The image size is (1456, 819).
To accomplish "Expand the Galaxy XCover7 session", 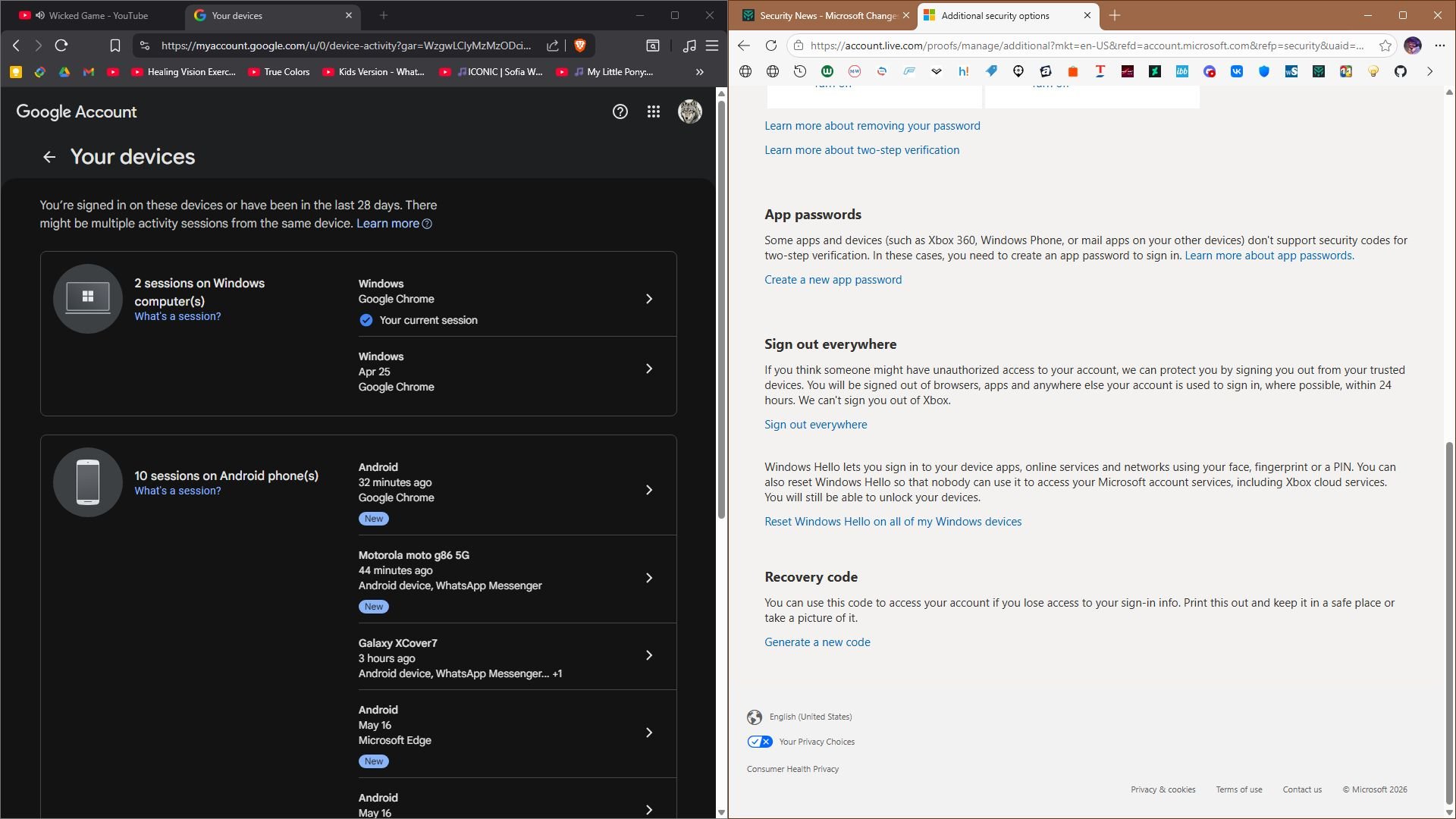I will point(517,657).
